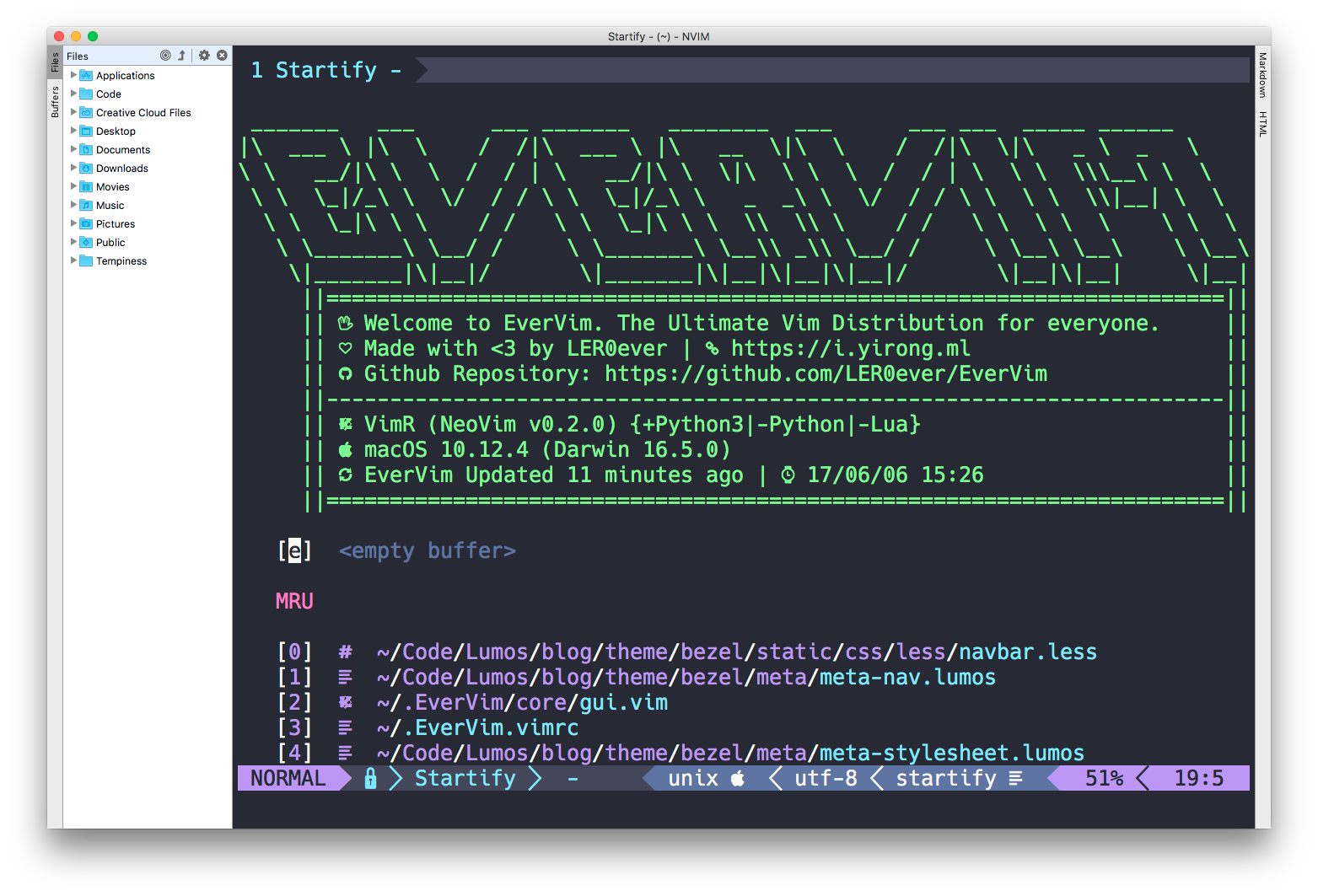Expand the Code folder
Image resolution: width=1318 pixels, height=896 pixels.
coord(73,94)
